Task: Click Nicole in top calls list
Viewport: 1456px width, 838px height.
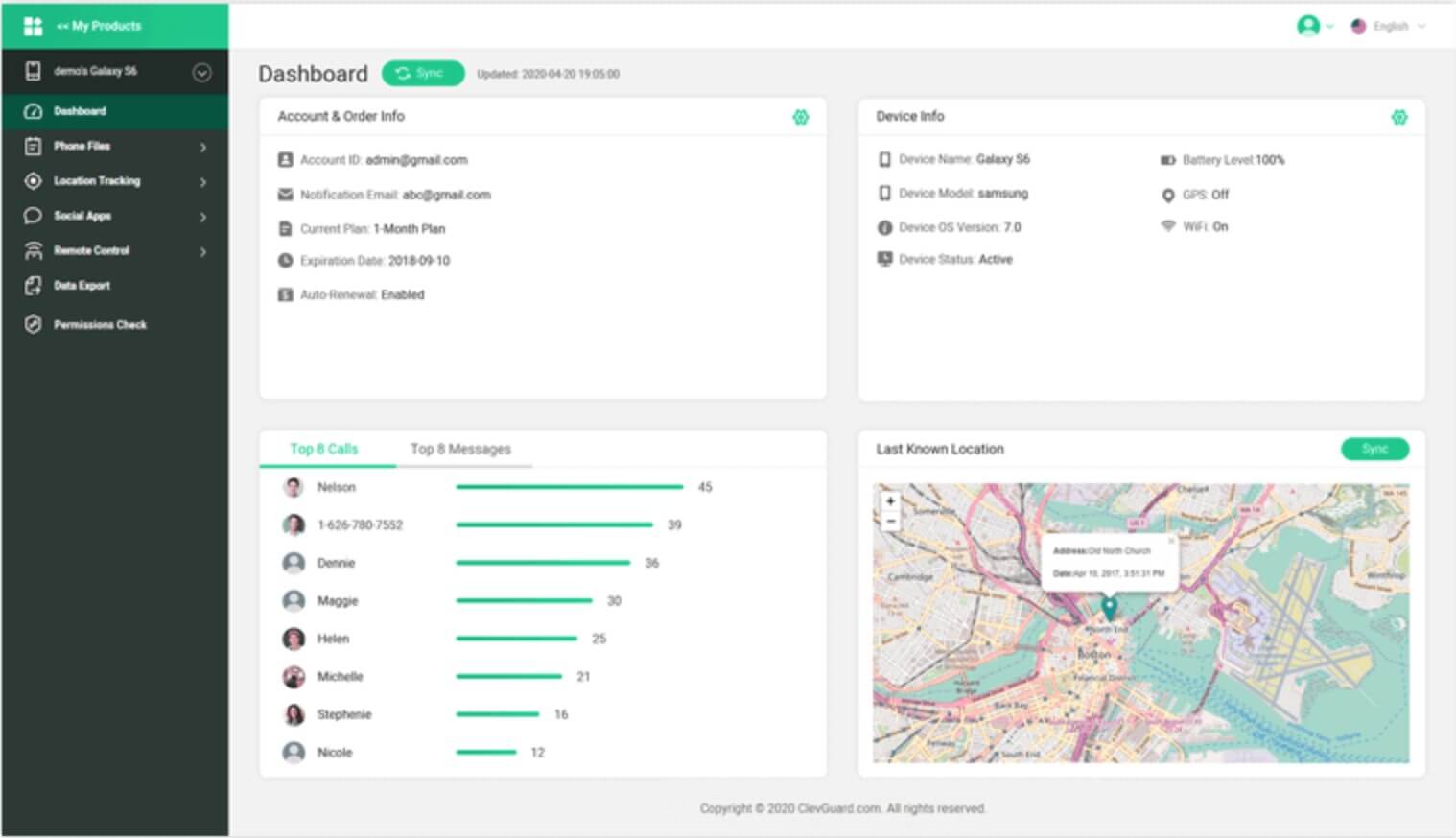Action: point(335,753)
